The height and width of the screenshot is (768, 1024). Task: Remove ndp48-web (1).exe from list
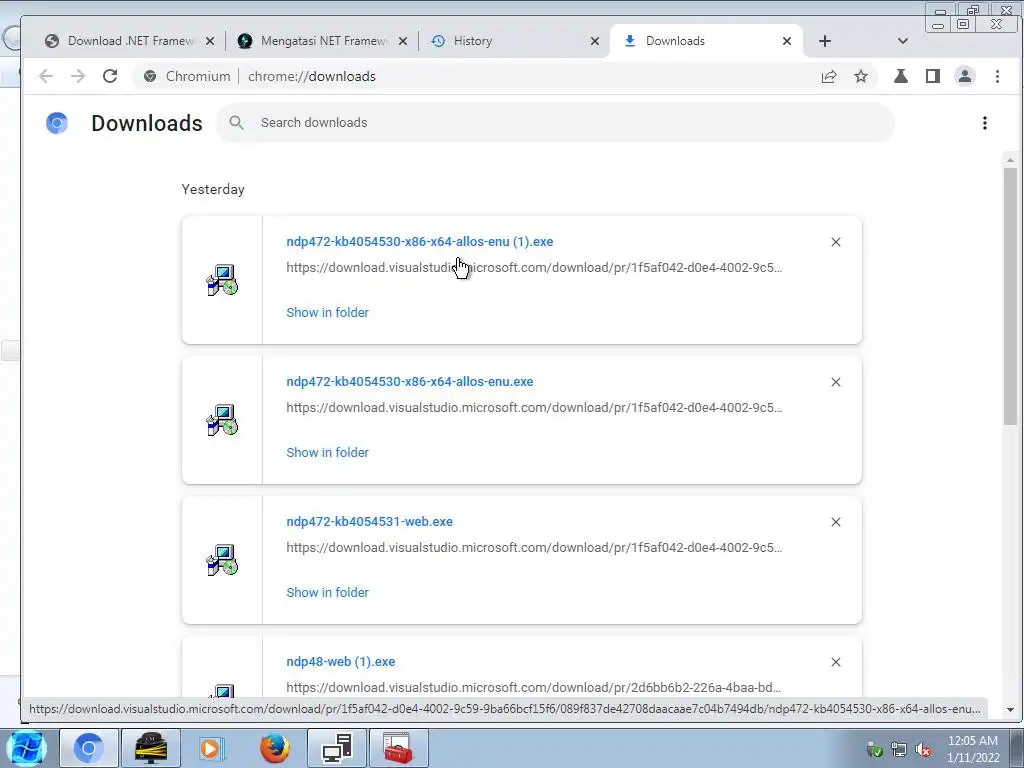click(x=836, y=662)
